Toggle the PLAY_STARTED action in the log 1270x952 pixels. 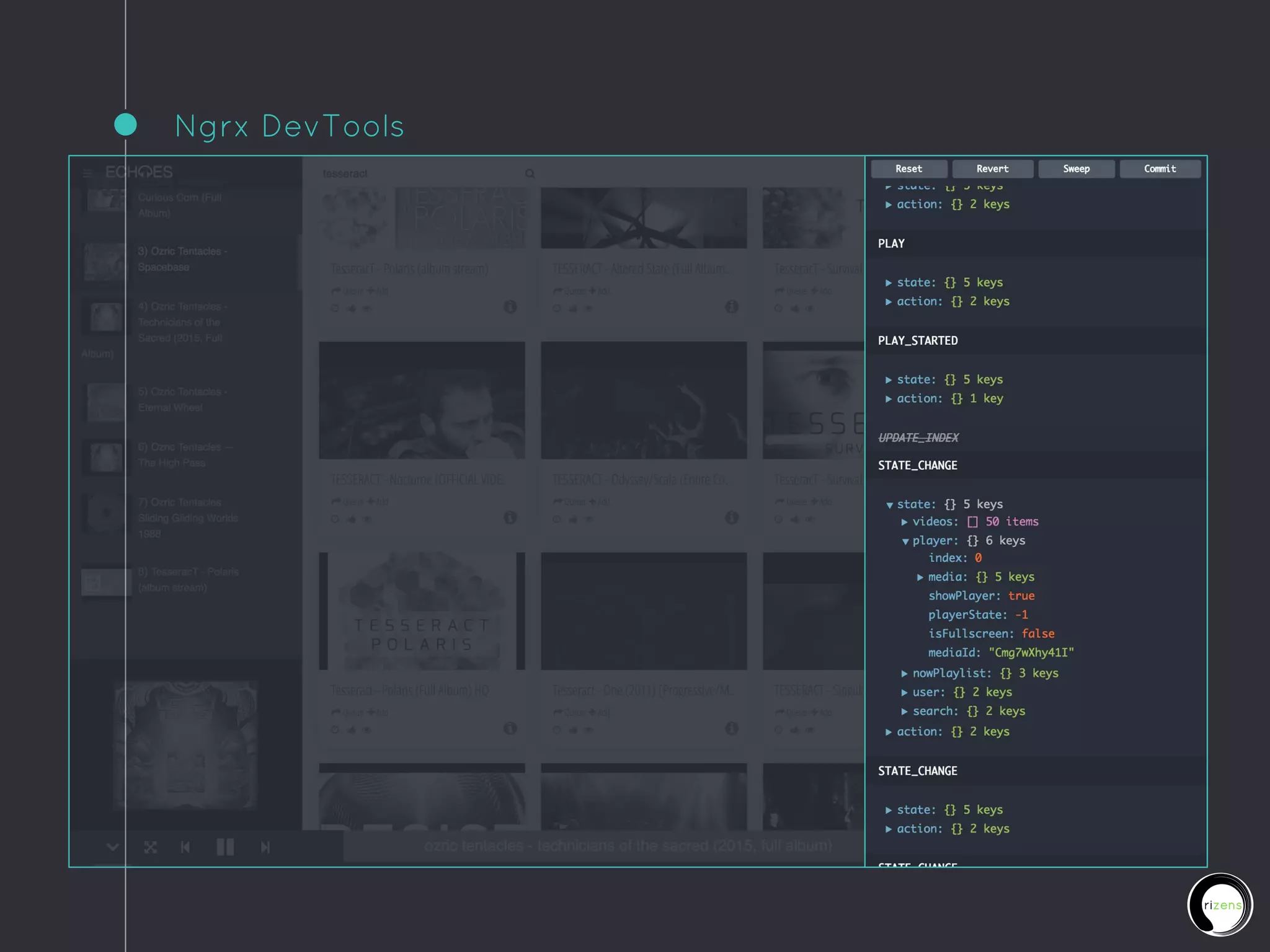point(918,340)
